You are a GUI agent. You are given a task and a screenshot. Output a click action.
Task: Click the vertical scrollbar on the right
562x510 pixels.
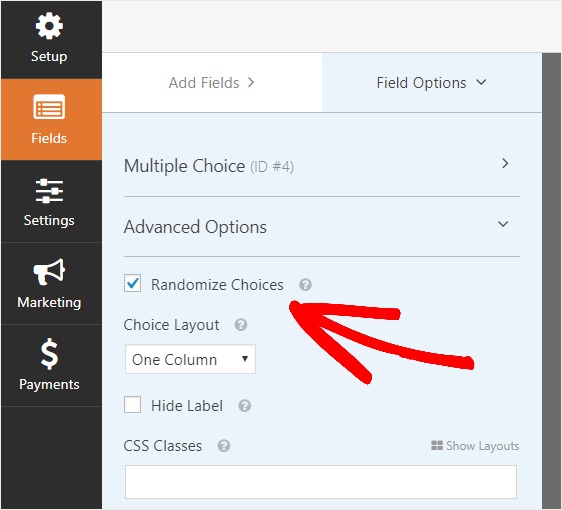[x=551, y=281]
